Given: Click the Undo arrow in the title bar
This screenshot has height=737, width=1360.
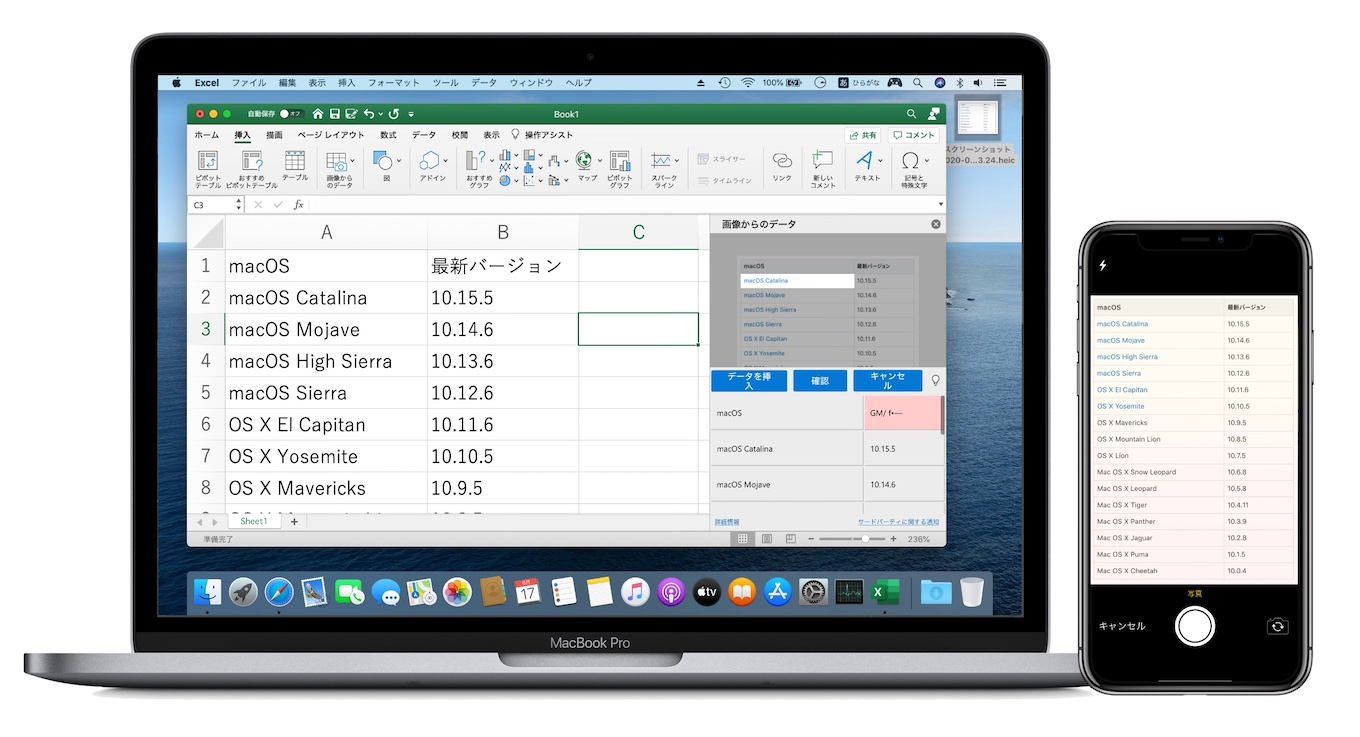Looking at the screenshot, I should 369,114.
